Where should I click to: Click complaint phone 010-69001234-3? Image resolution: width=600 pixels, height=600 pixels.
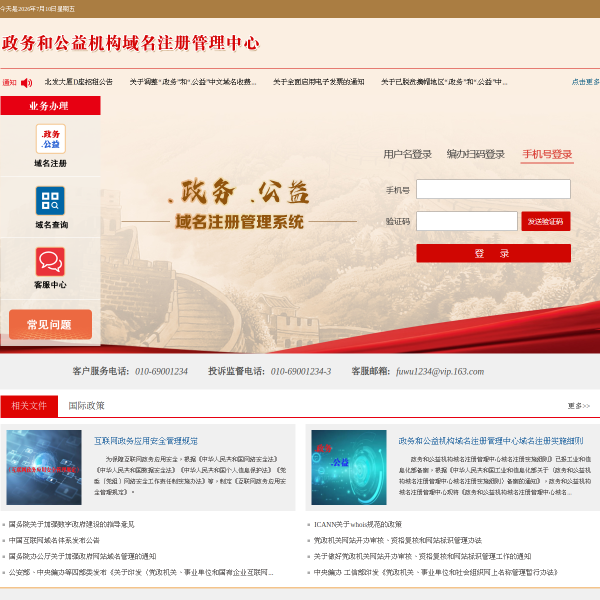tap(301, 372)
